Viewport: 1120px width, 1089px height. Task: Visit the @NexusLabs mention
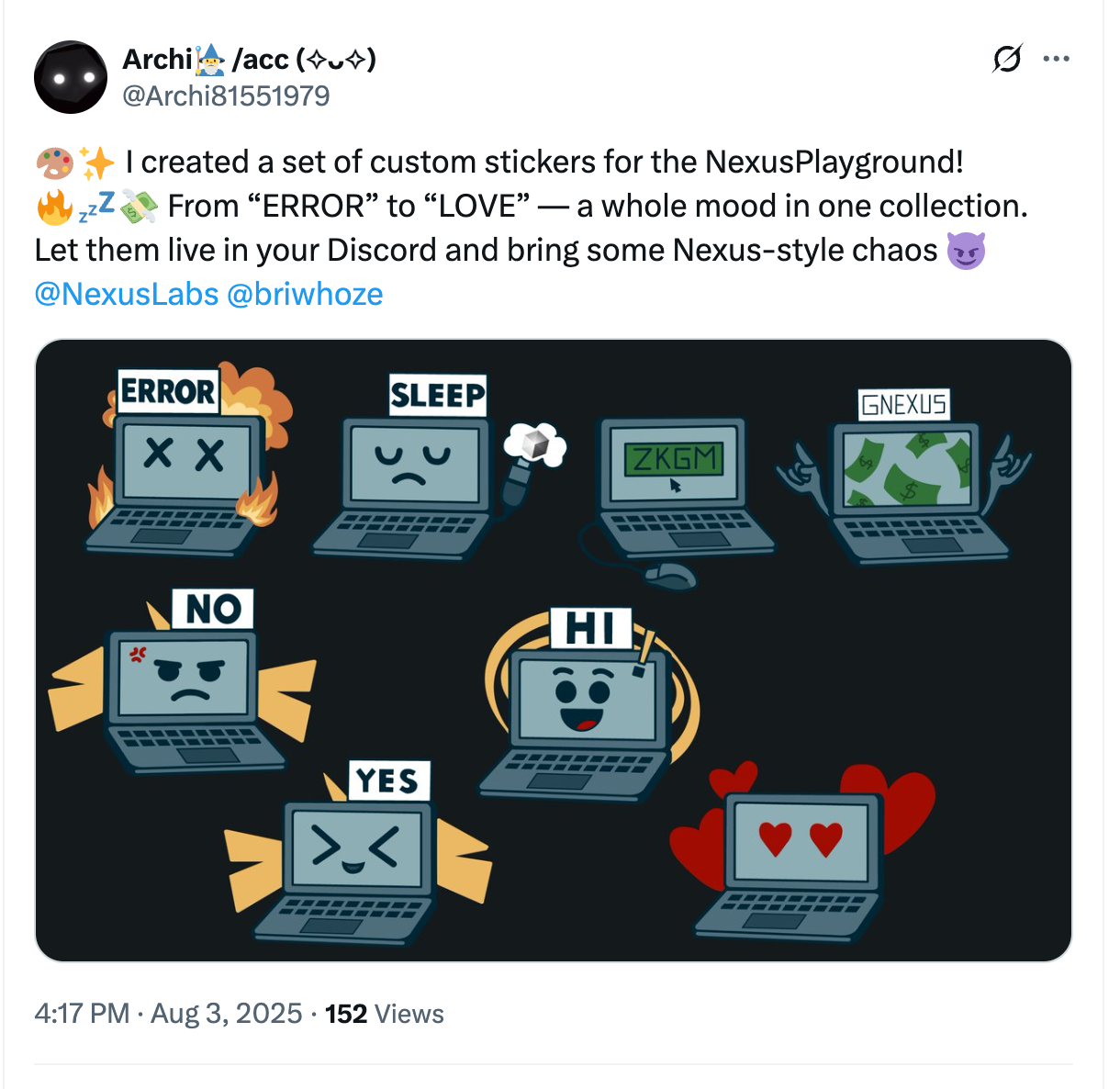127,294
